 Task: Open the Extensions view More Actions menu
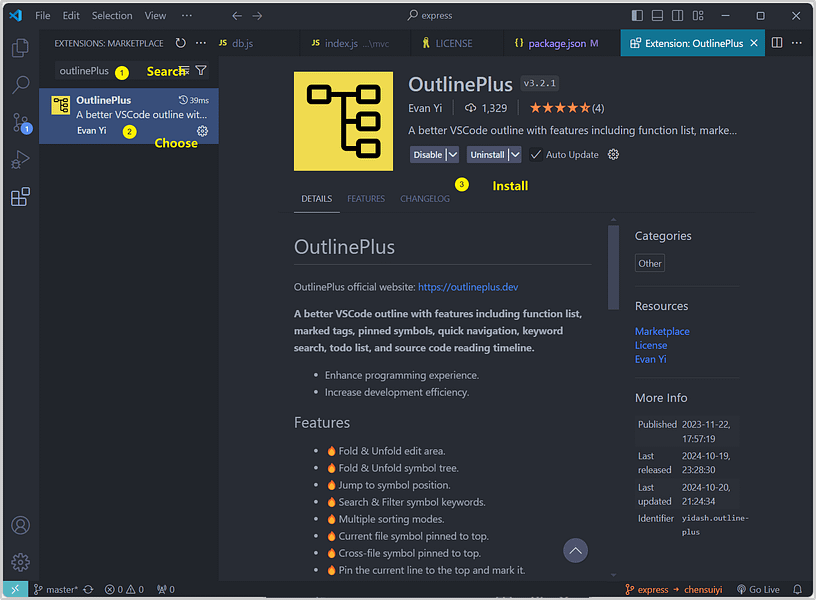click(x=200, y=43)
